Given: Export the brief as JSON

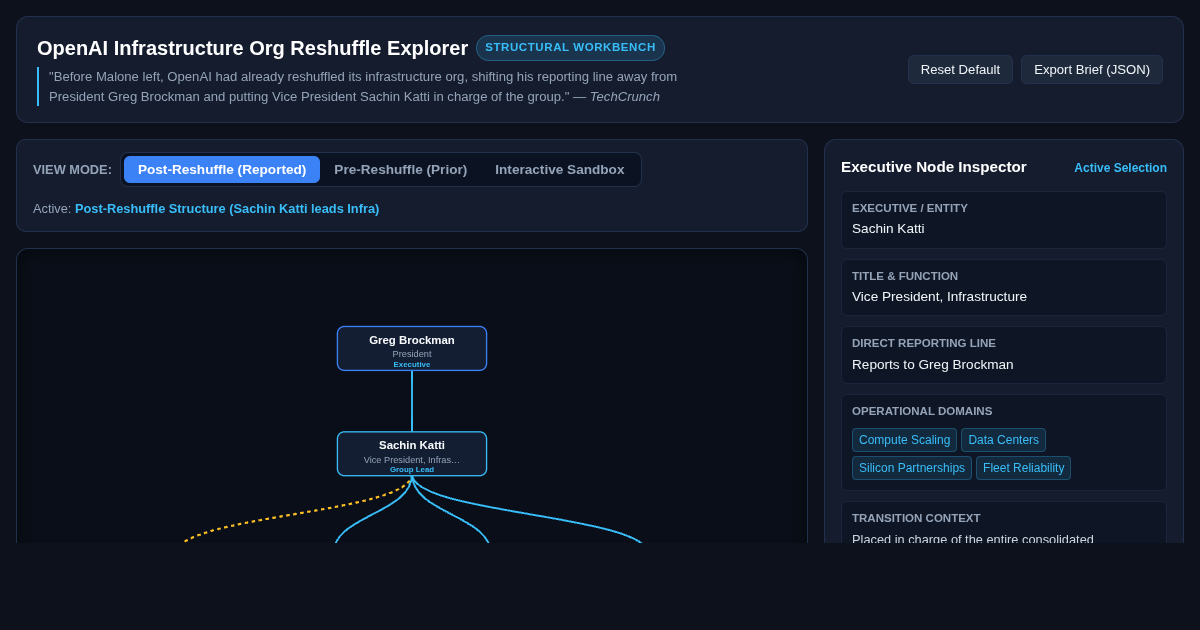Looking at the screenshot, I should tap(1092, 70).
